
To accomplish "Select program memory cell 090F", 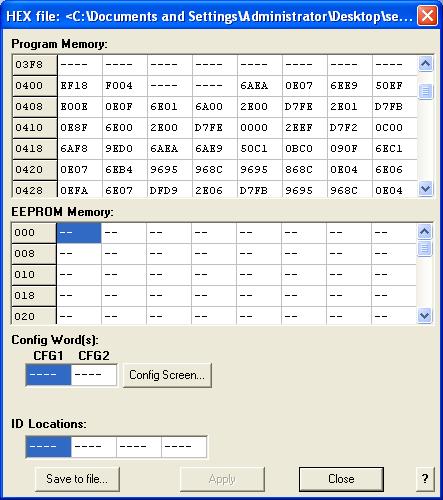I will (x=350, y=149).
